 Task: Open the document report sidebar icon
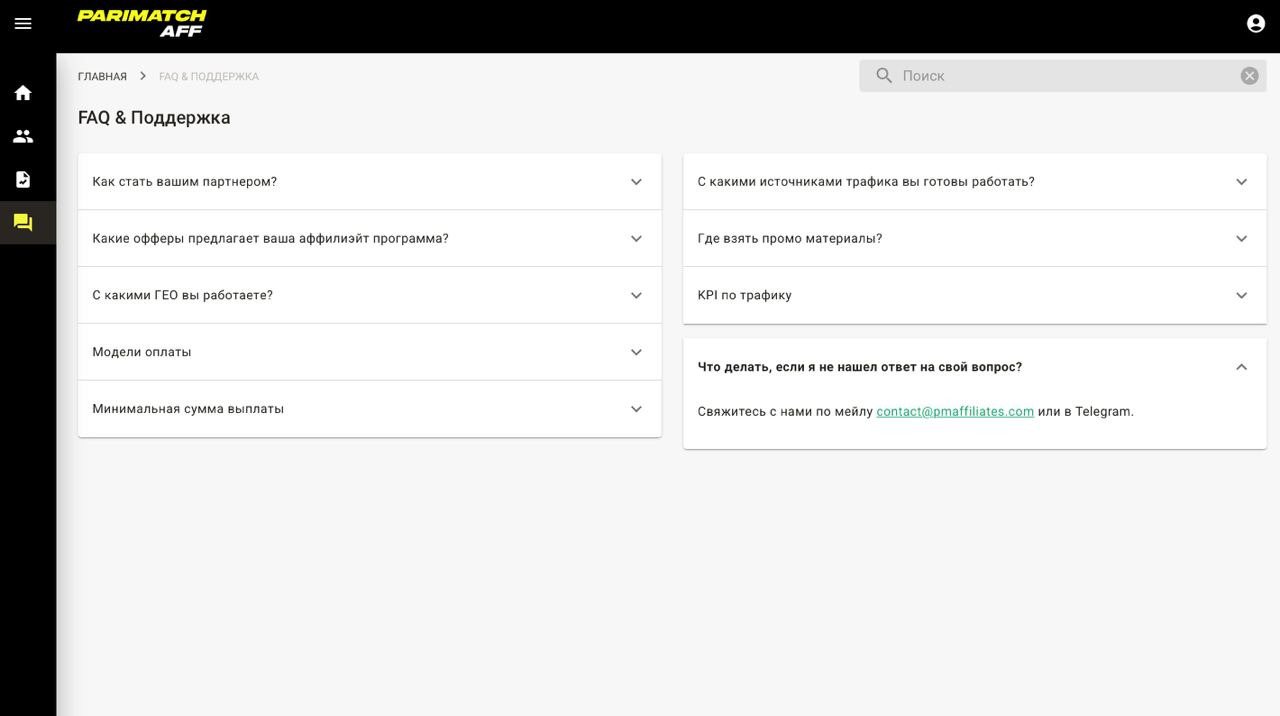click(23, 179)
